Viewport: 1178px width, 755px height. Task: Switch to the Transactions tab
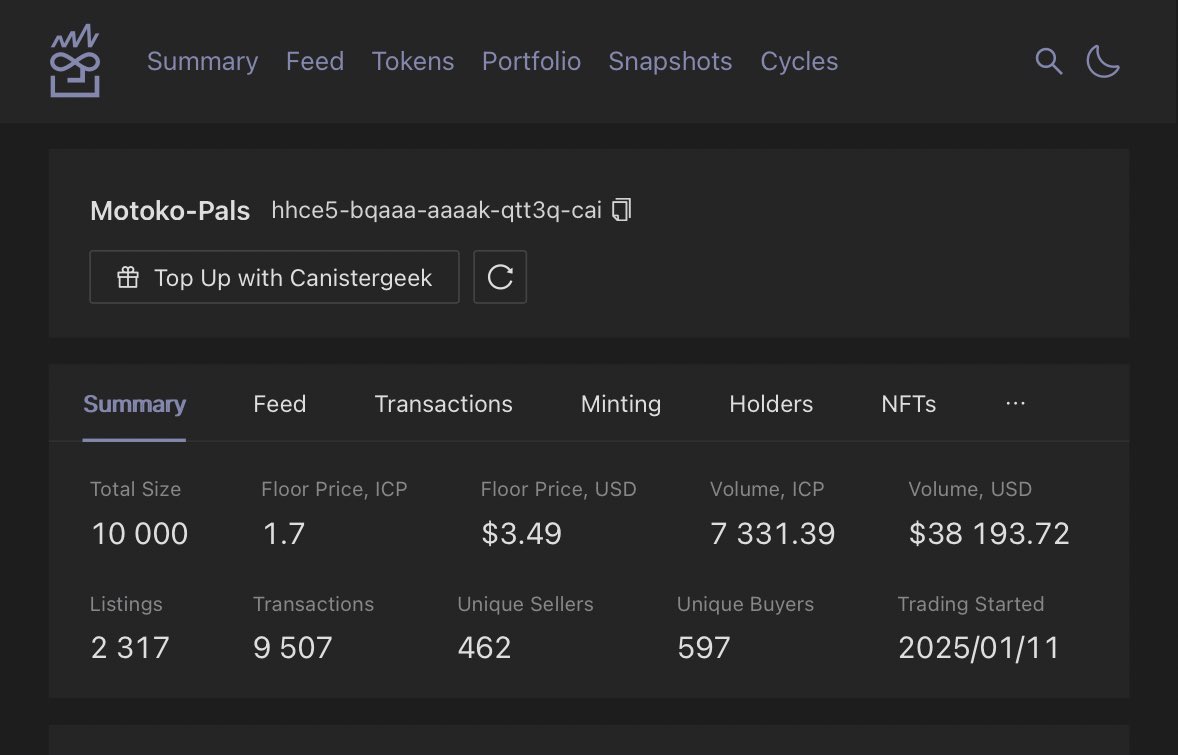(x=443, y=404)
